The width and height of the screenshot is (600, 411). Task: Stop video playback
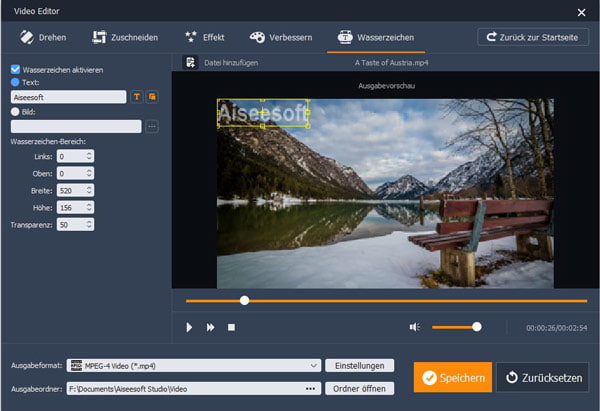pyautogui.click(x=231, y=327)
